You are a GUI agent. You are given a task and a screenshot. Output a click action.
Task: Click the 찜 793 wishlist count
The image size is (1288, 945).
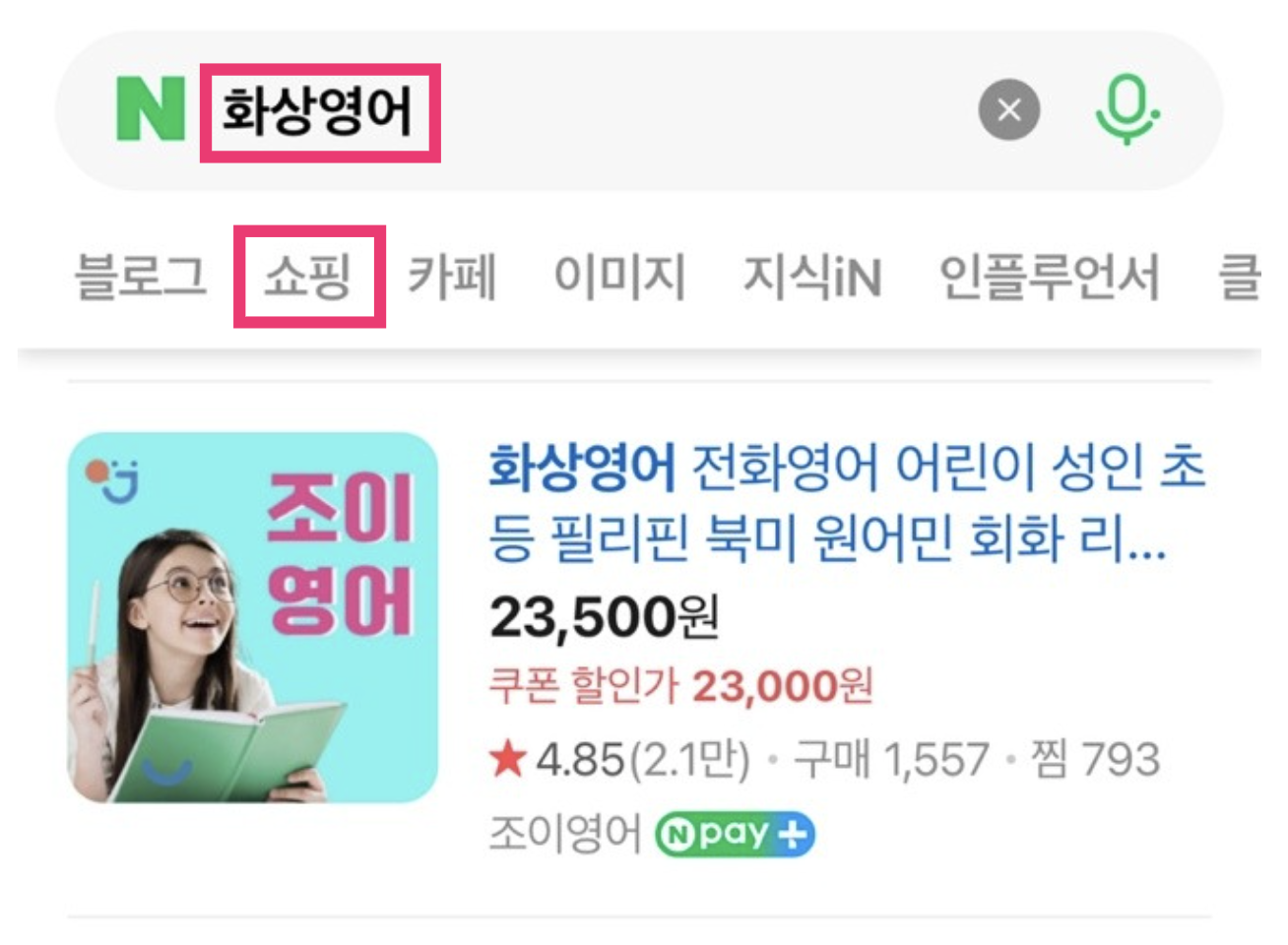[1095, 760]
